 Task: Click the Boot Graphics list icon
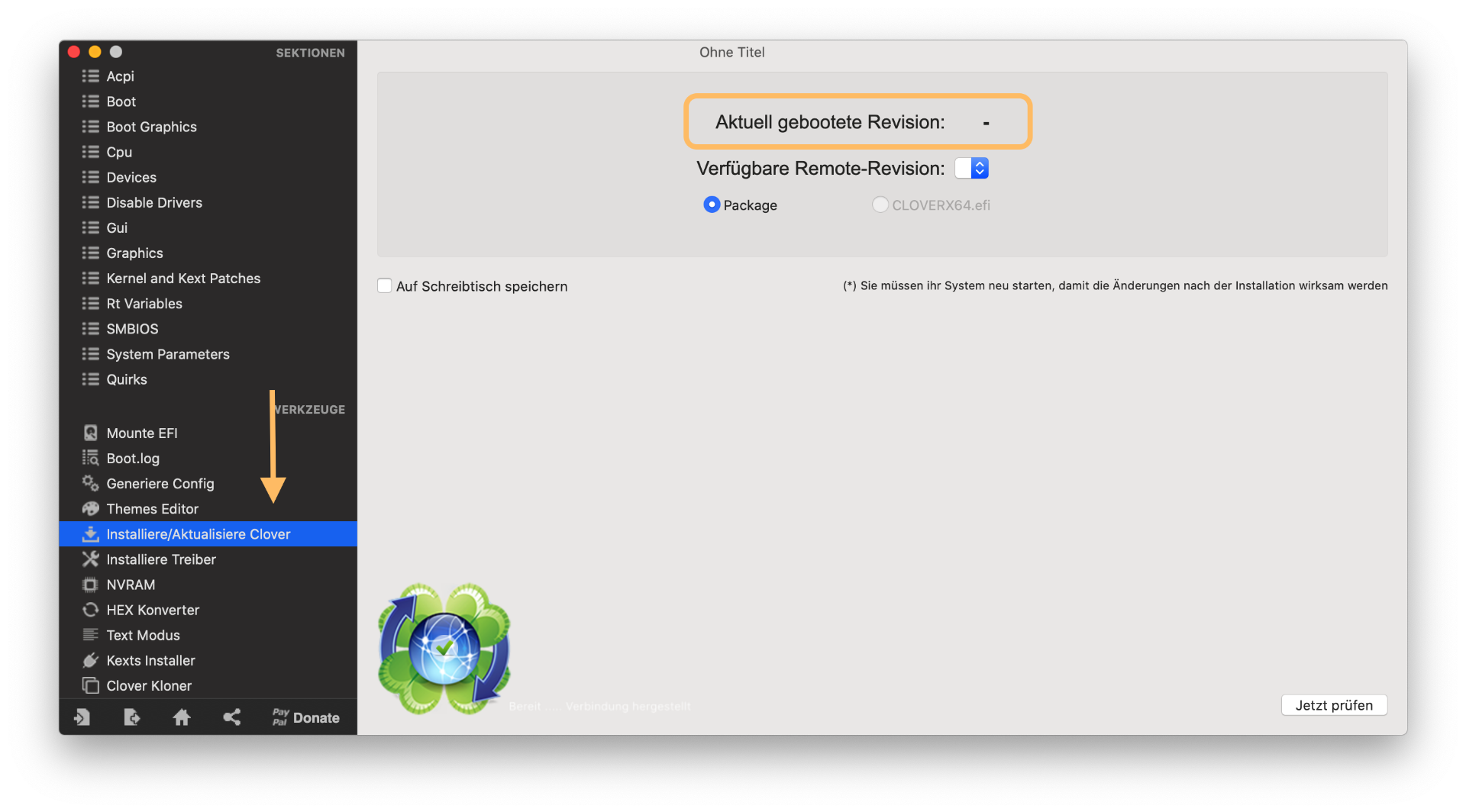tap(91, 127)
